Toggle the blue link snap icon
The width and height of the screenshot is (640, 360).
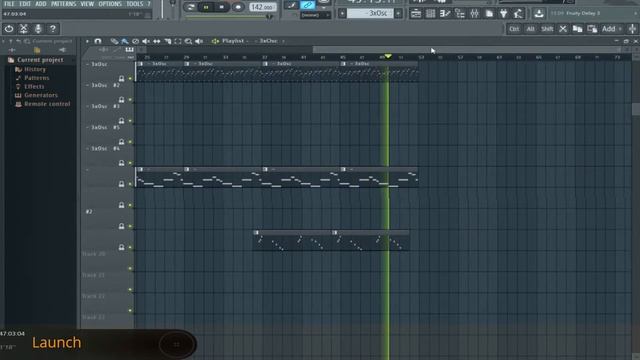(307, 5)
